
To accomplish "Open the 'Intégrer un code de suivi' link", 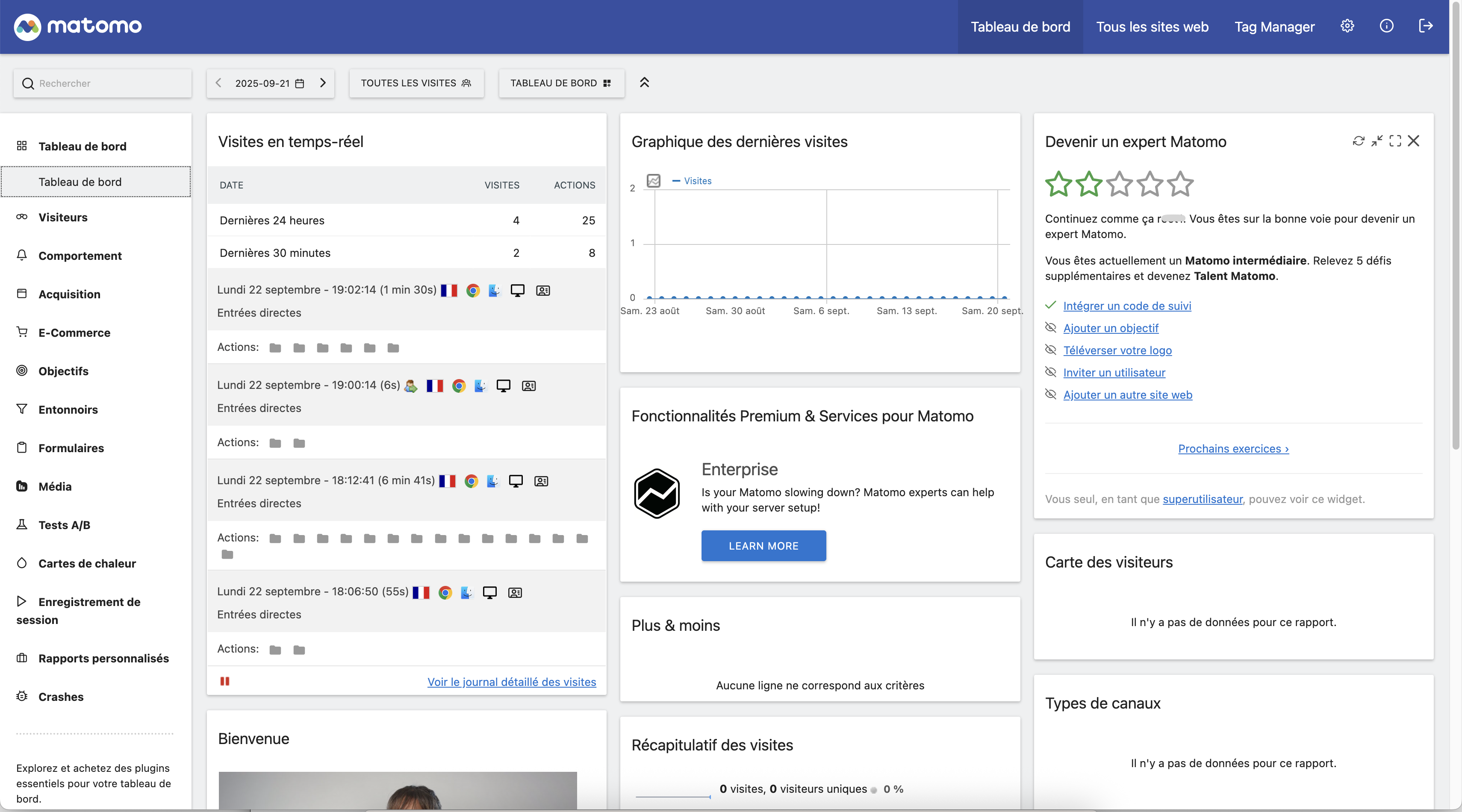I will [1127, 306].
